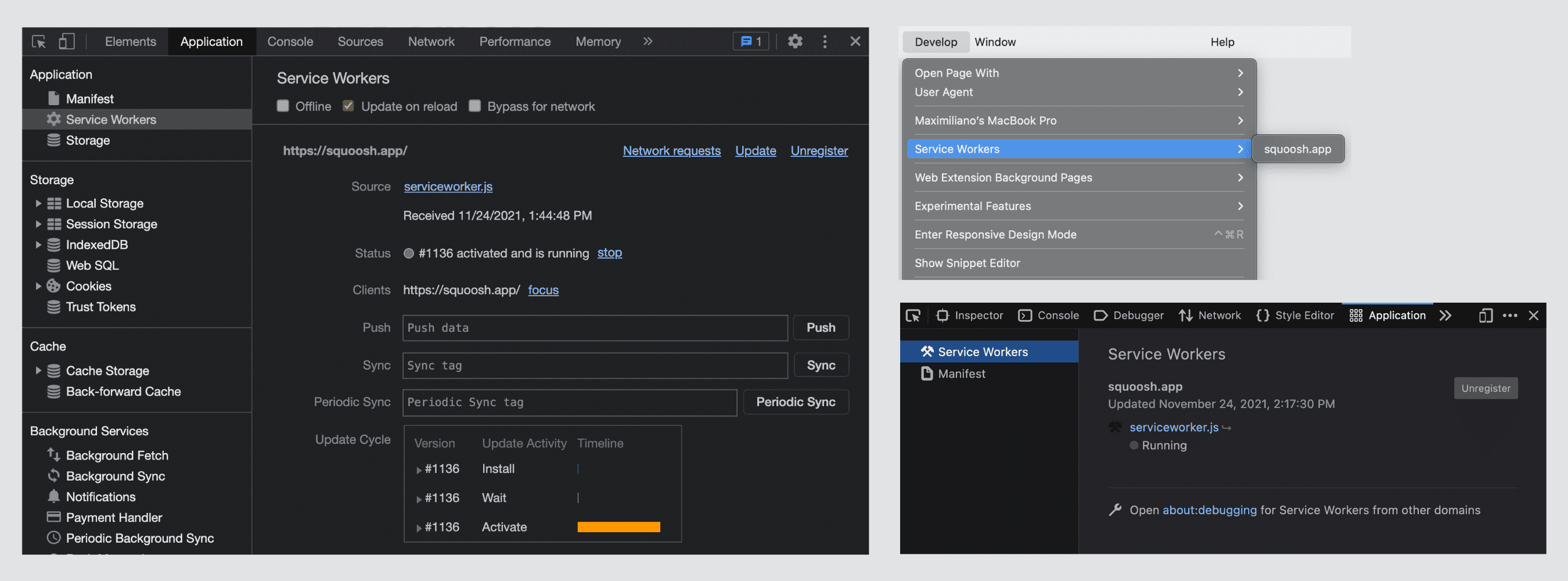1568x581 pixels.
Task: Open the three-dot customize menu in DevTools
Action: click(x=825, y=41)
